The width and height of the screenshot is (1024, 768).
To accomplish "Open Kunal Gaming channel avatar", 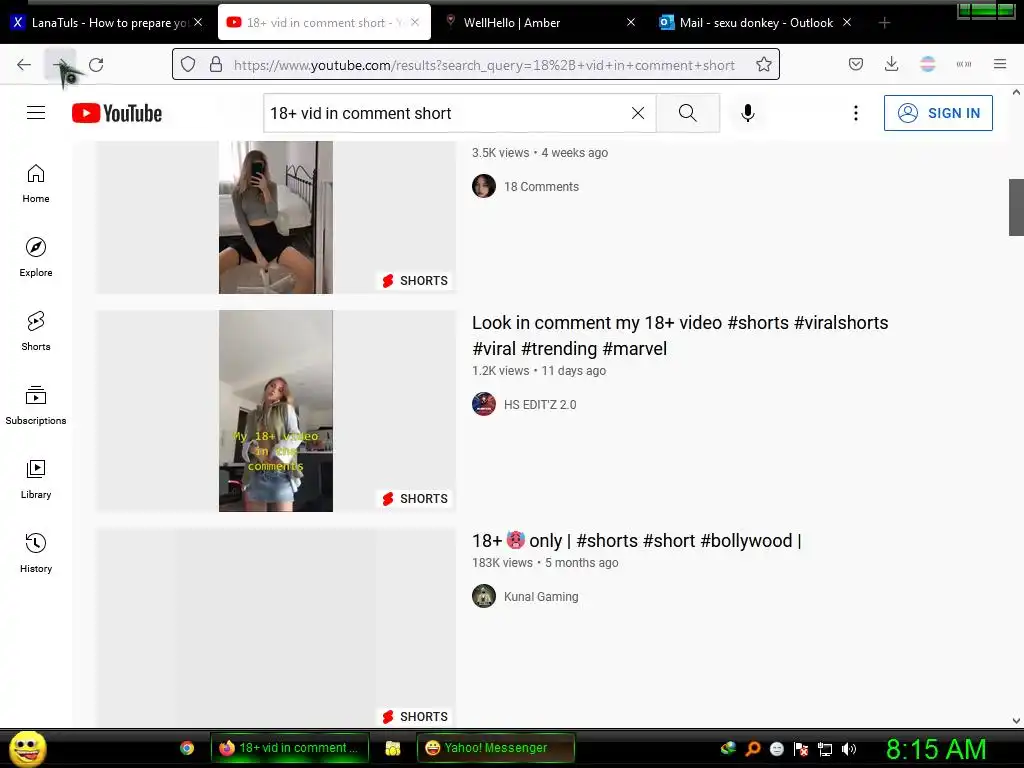I will 484,596.
